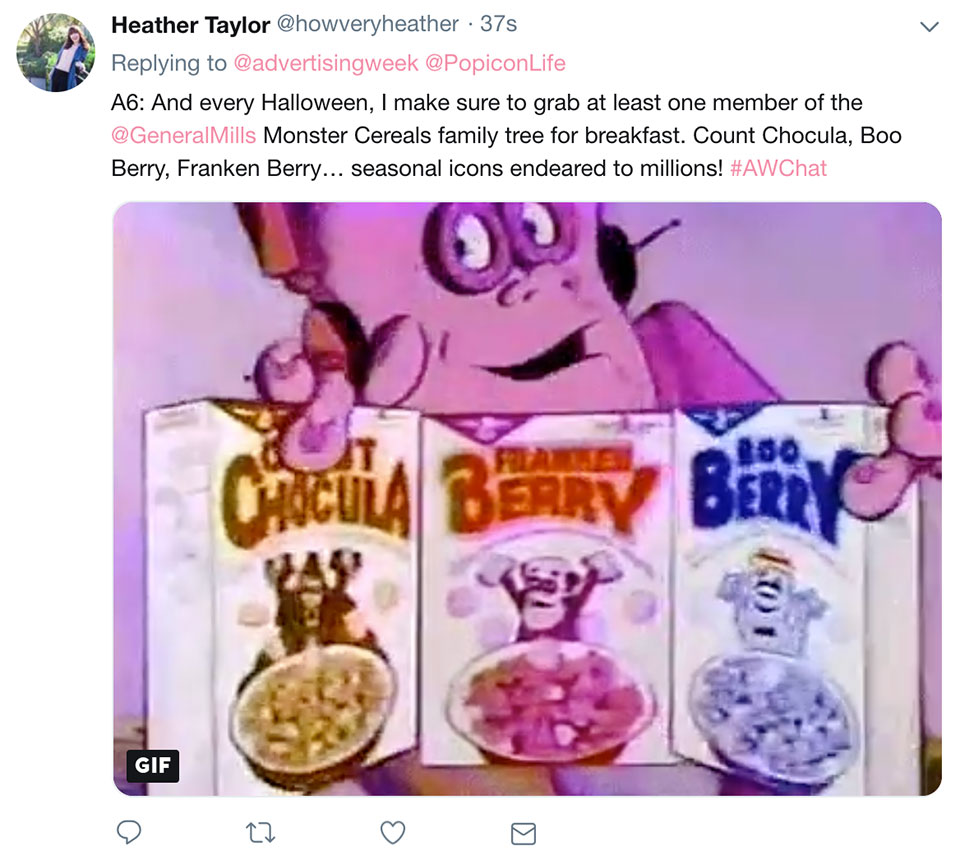Open the @GeneralMills mention in the tweet
This screenshot has height=860, width=960.
(184, 135)
